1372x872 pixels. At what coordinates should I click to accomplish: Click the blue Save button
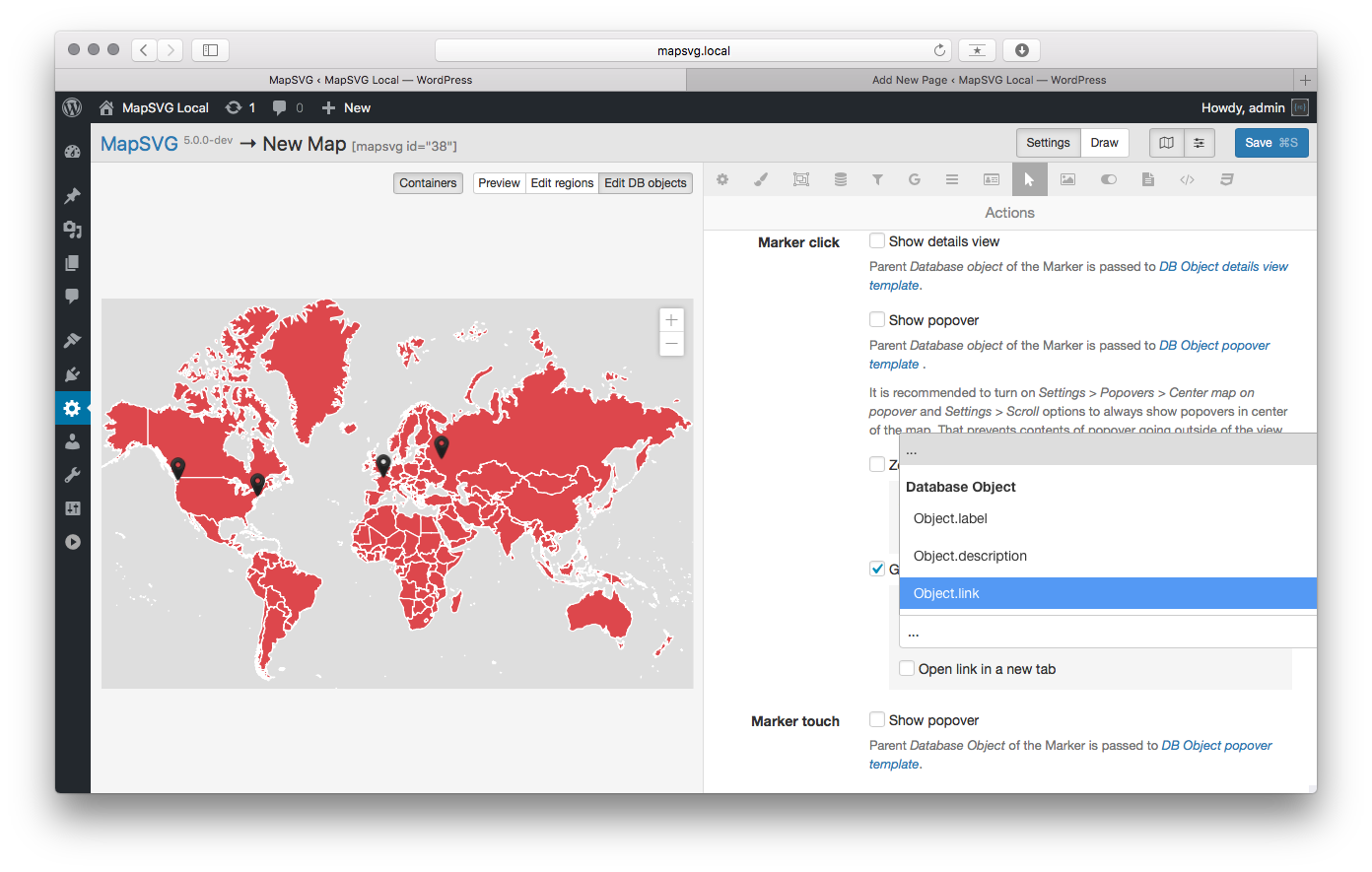pyautogui.click(x=1271, y=142)
